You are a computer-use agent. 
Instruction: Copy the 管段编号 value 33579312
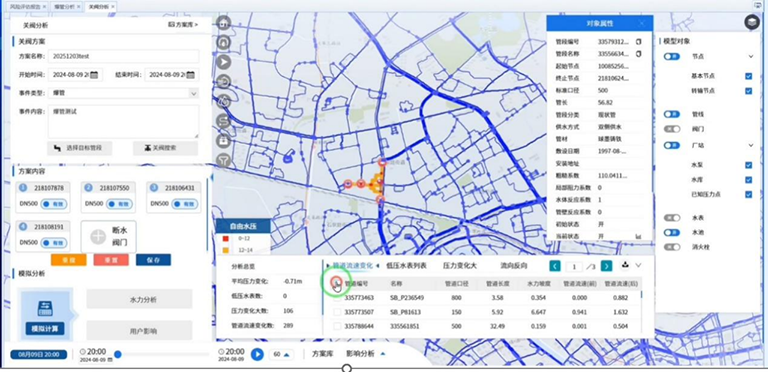coord(638,42)
